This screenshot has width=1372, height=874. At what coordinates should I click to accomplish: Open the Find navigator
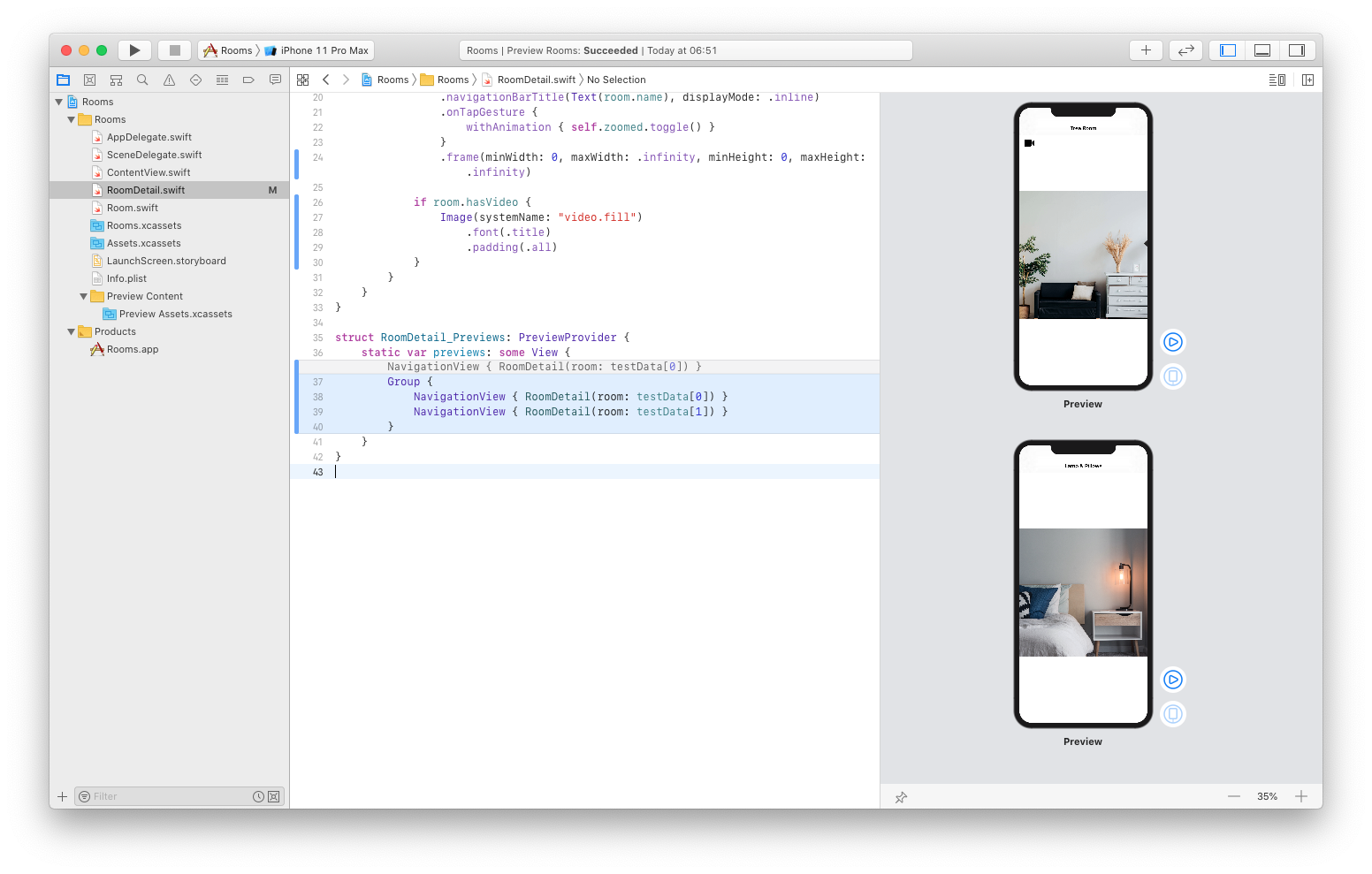pos(142,79)
